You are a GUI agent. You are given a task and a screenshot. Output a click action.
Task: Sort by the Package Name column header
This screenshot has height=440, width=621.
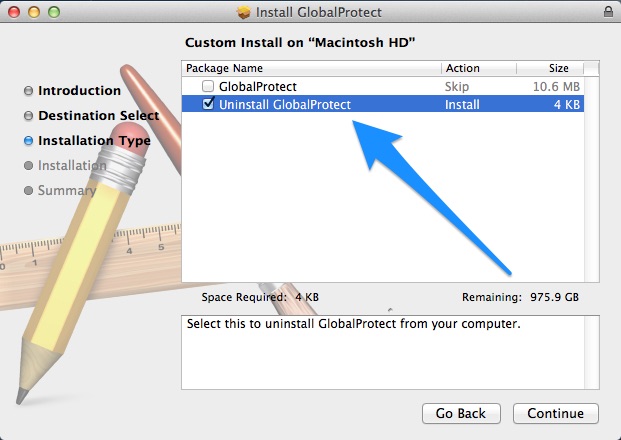(311, 68)
